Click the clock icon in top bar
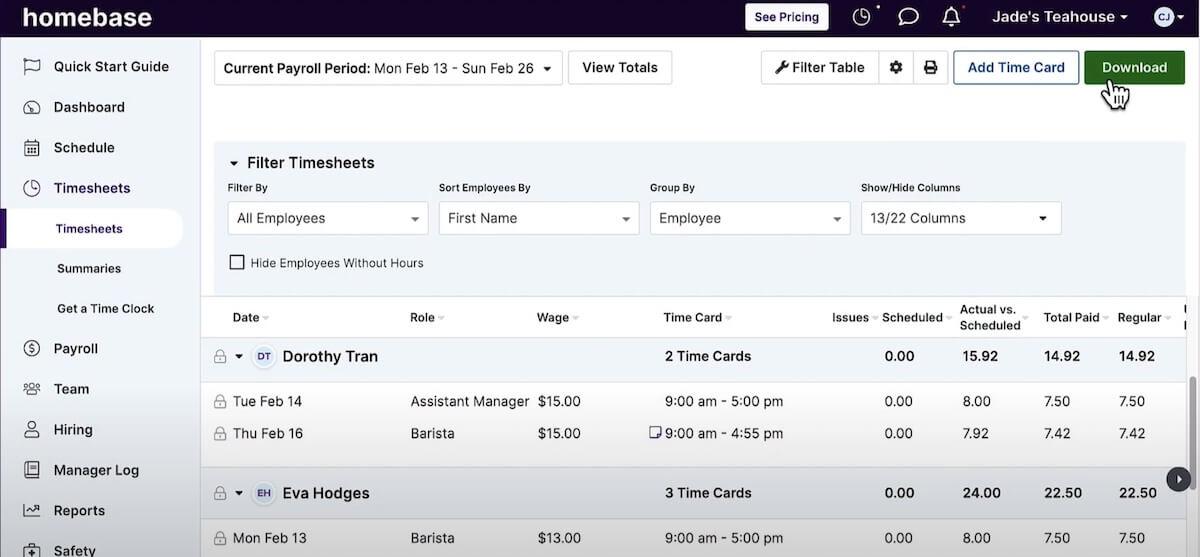 click(861, 17)
